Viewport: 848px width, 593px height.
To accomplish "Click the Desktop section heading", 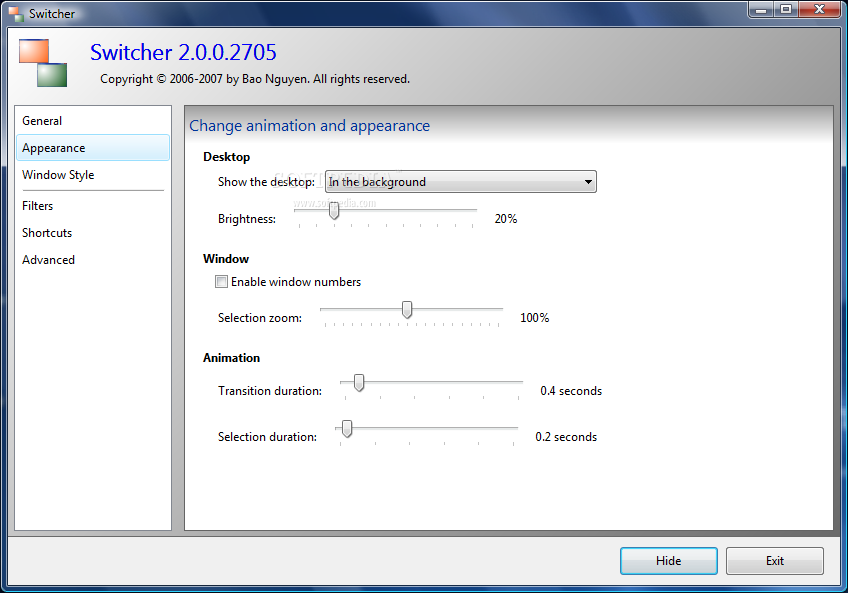I will 227,157.
